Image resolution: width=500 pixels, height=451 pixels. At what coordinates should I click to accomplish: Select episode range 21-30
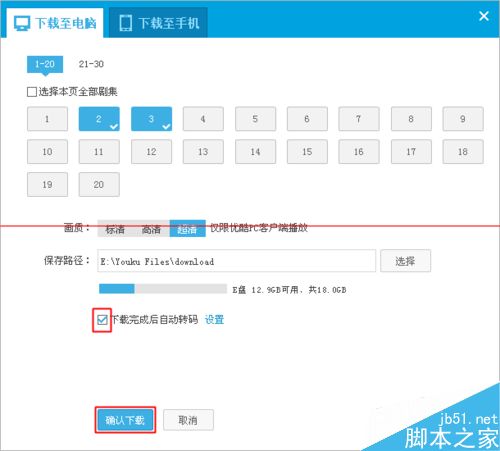91,64
